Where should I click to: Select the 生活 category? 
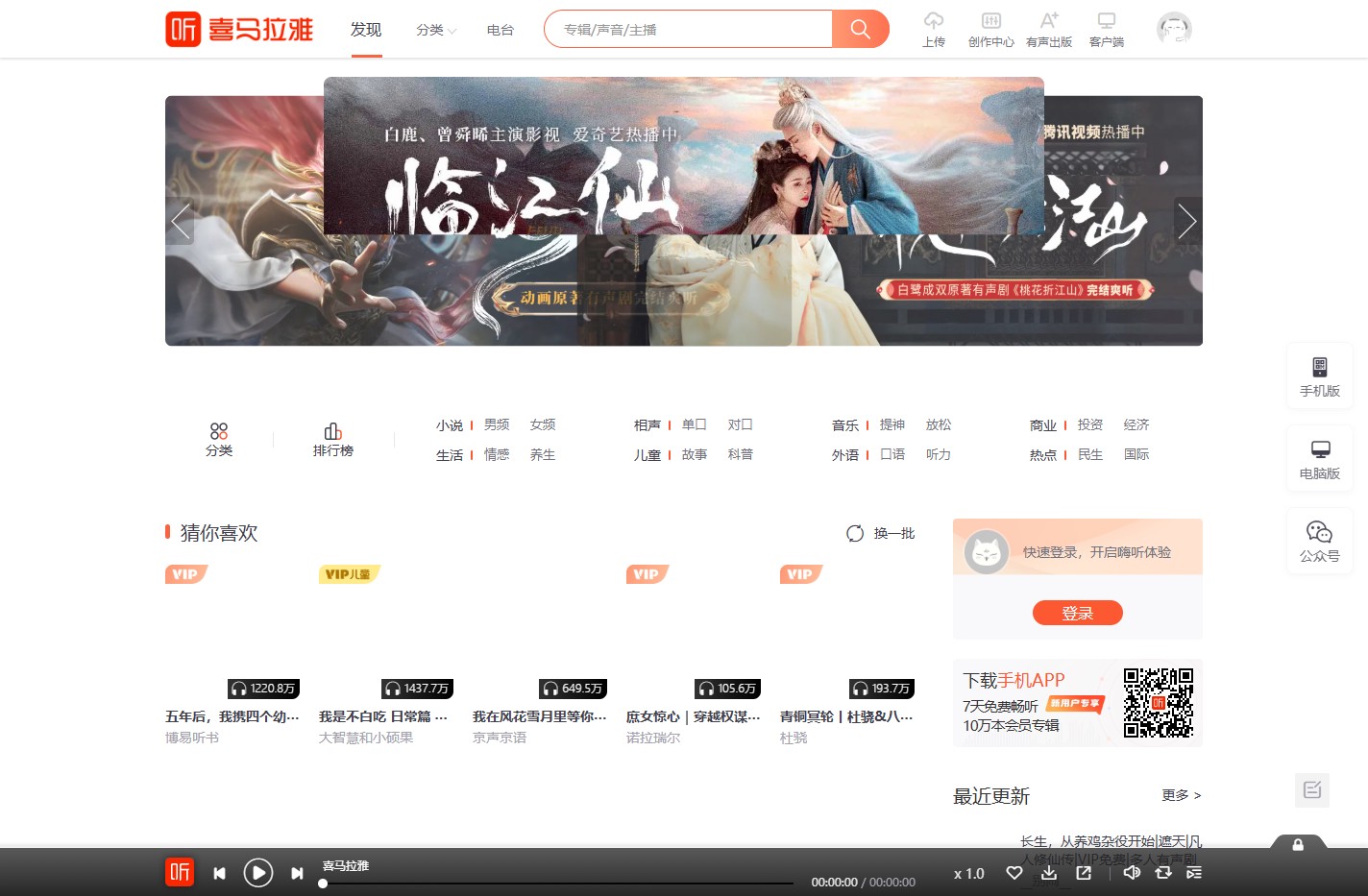(450, 455)
